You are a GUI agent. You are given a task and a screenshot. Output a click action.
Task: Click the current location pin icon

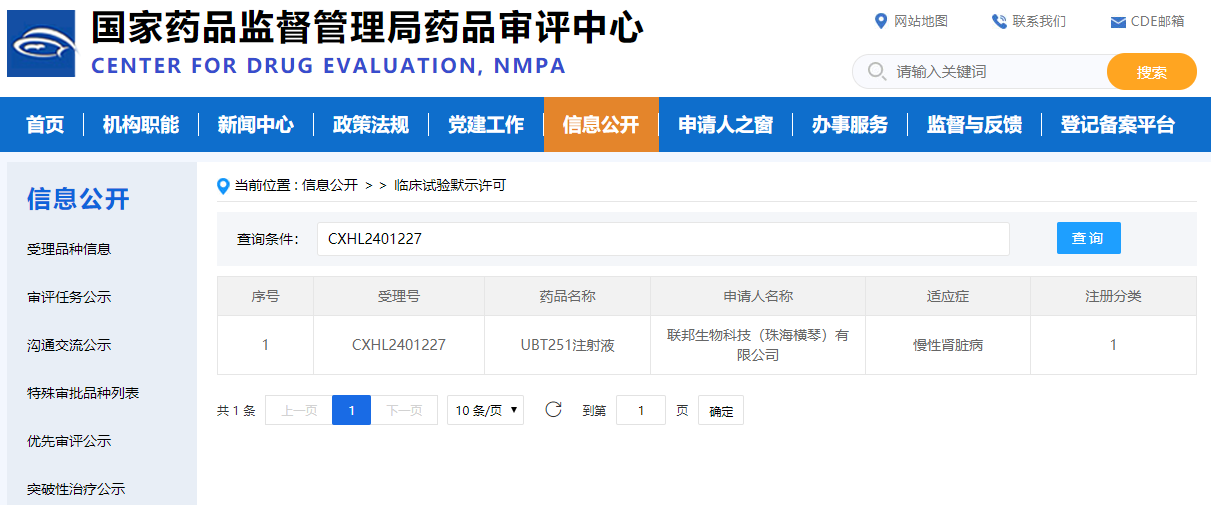(x=224, y=185)
